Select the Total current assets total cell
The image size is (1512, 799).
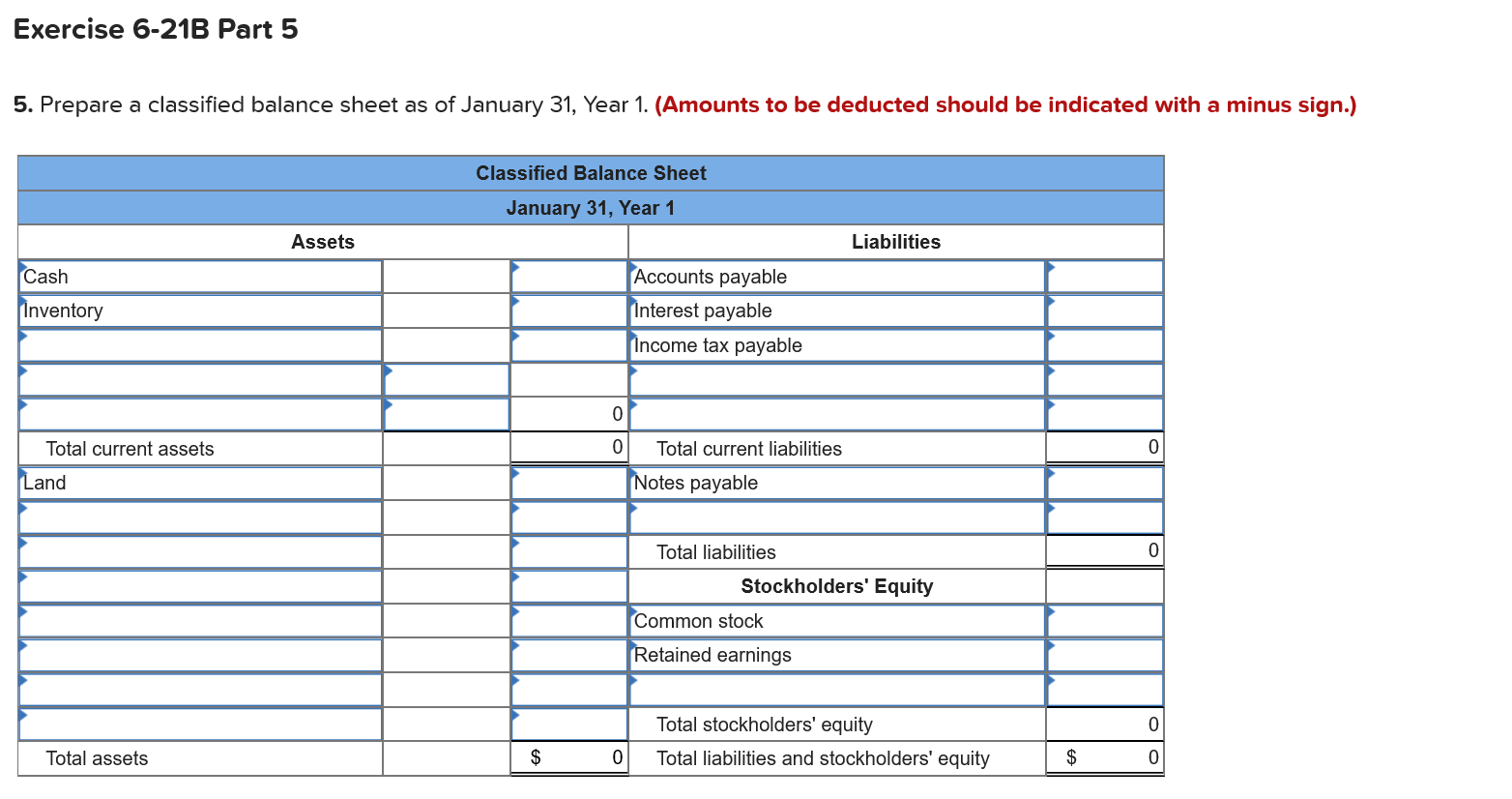568,447
